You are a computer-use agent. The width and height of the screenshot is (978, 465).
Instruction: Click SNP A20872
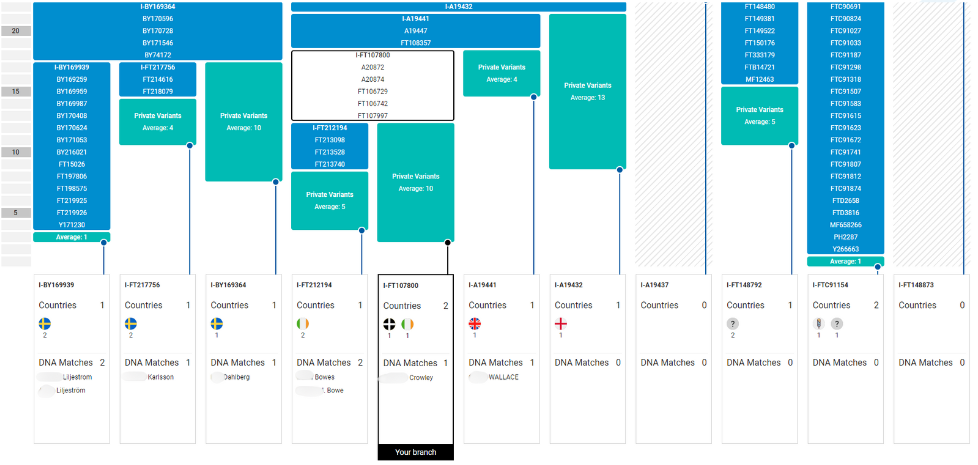pos(372,67)
